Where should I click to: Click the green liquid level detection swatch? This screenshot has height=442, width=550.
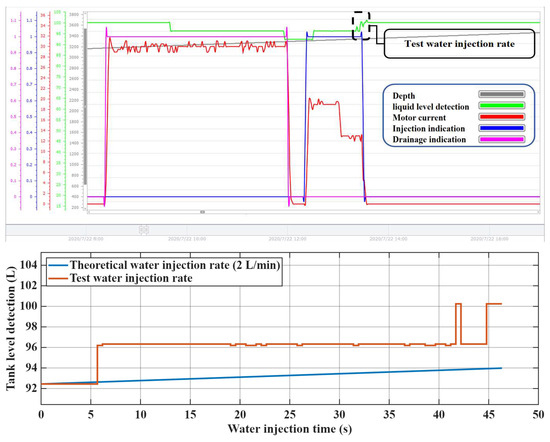(501, 105)
